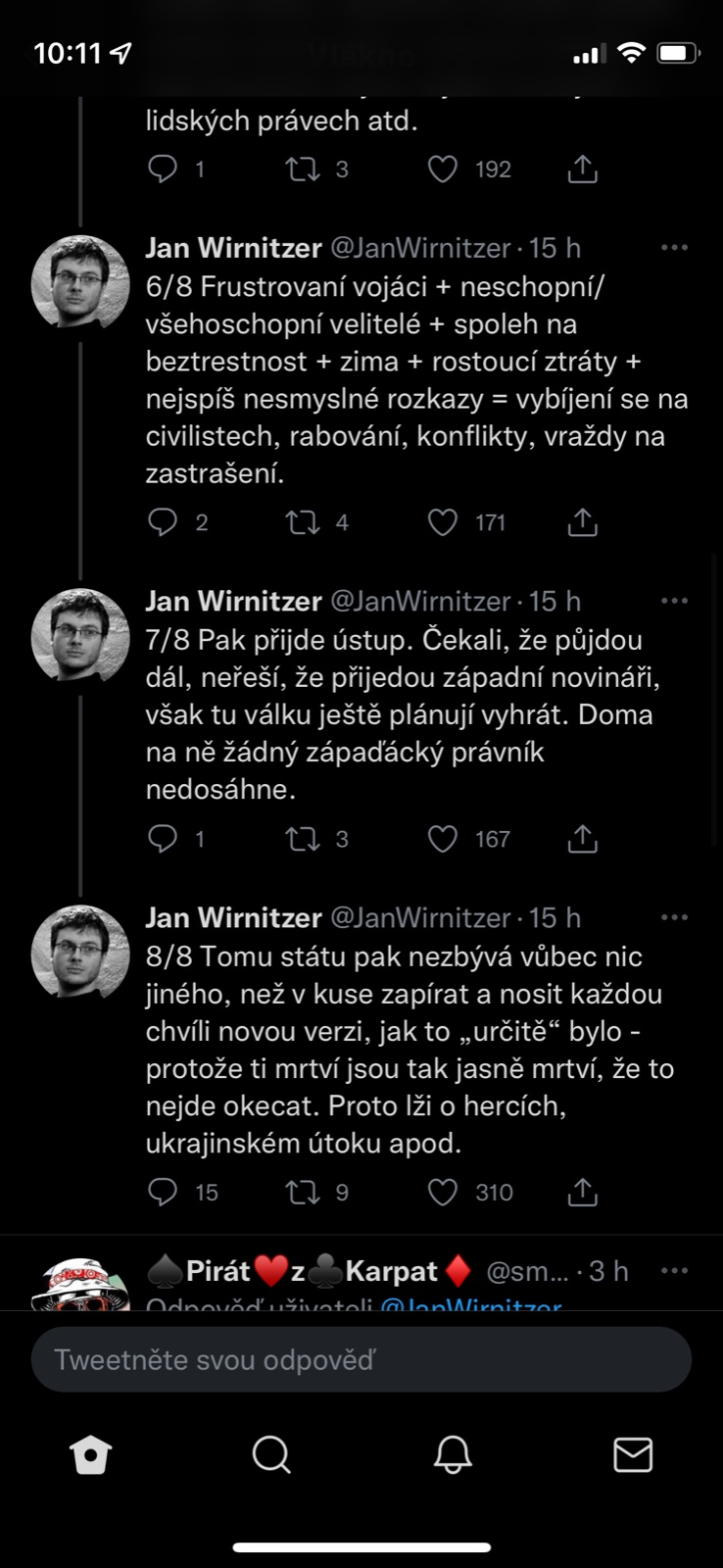723x1568 pixels.
Task: Open Jan Wirnitzer's profile from 8/8 tweet name
Action: 233,917
